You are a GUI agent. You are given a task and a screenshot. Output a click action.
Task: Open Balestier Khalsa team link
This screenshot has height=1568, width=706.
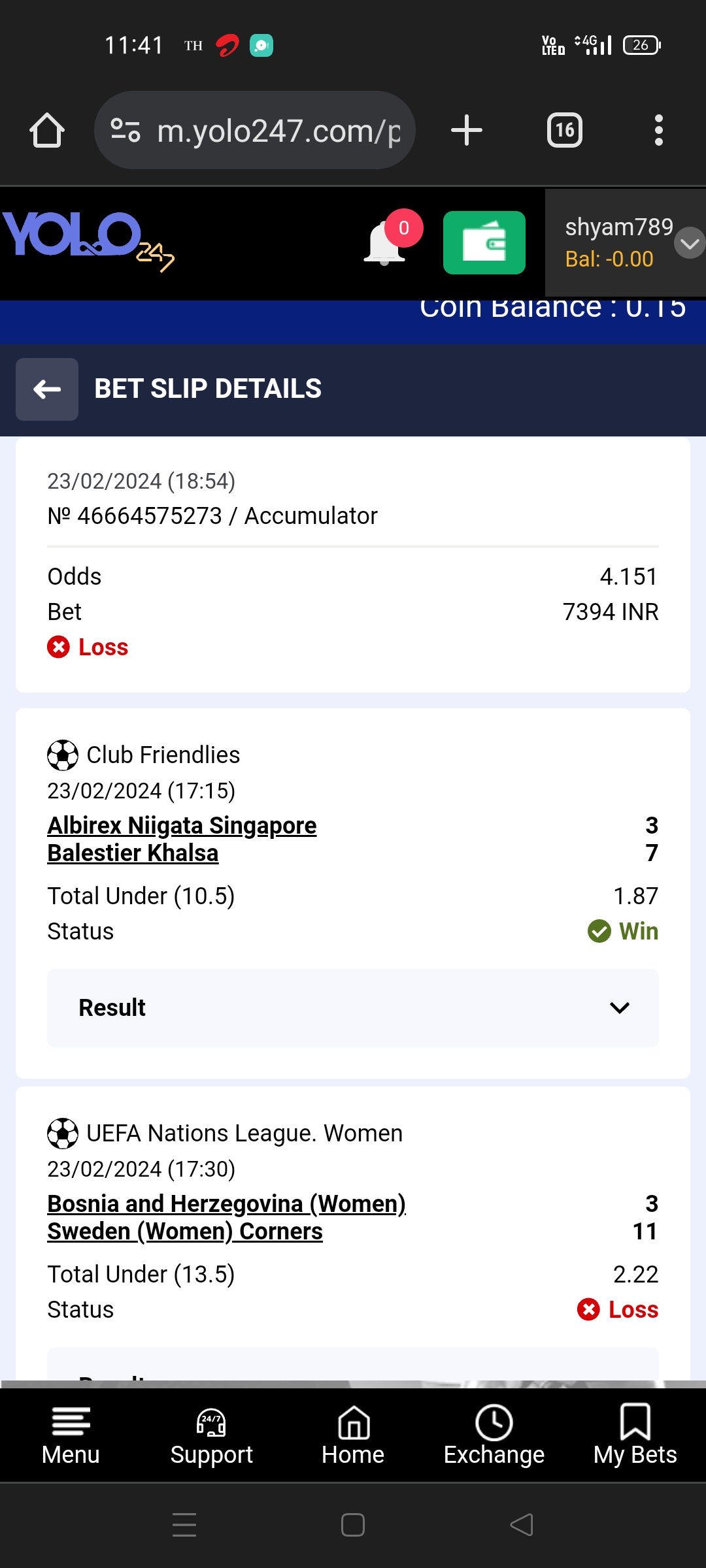pos(133,853)
